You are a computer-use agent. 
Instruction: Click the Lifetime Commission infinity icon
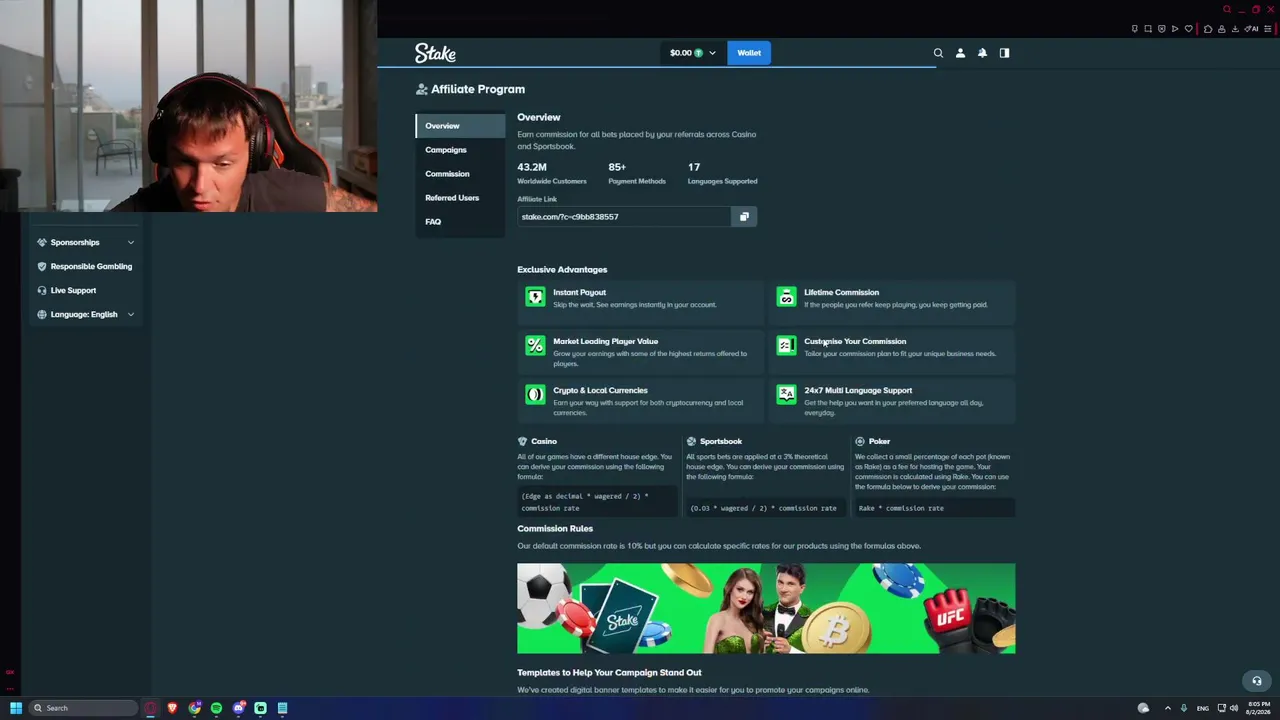786,297
